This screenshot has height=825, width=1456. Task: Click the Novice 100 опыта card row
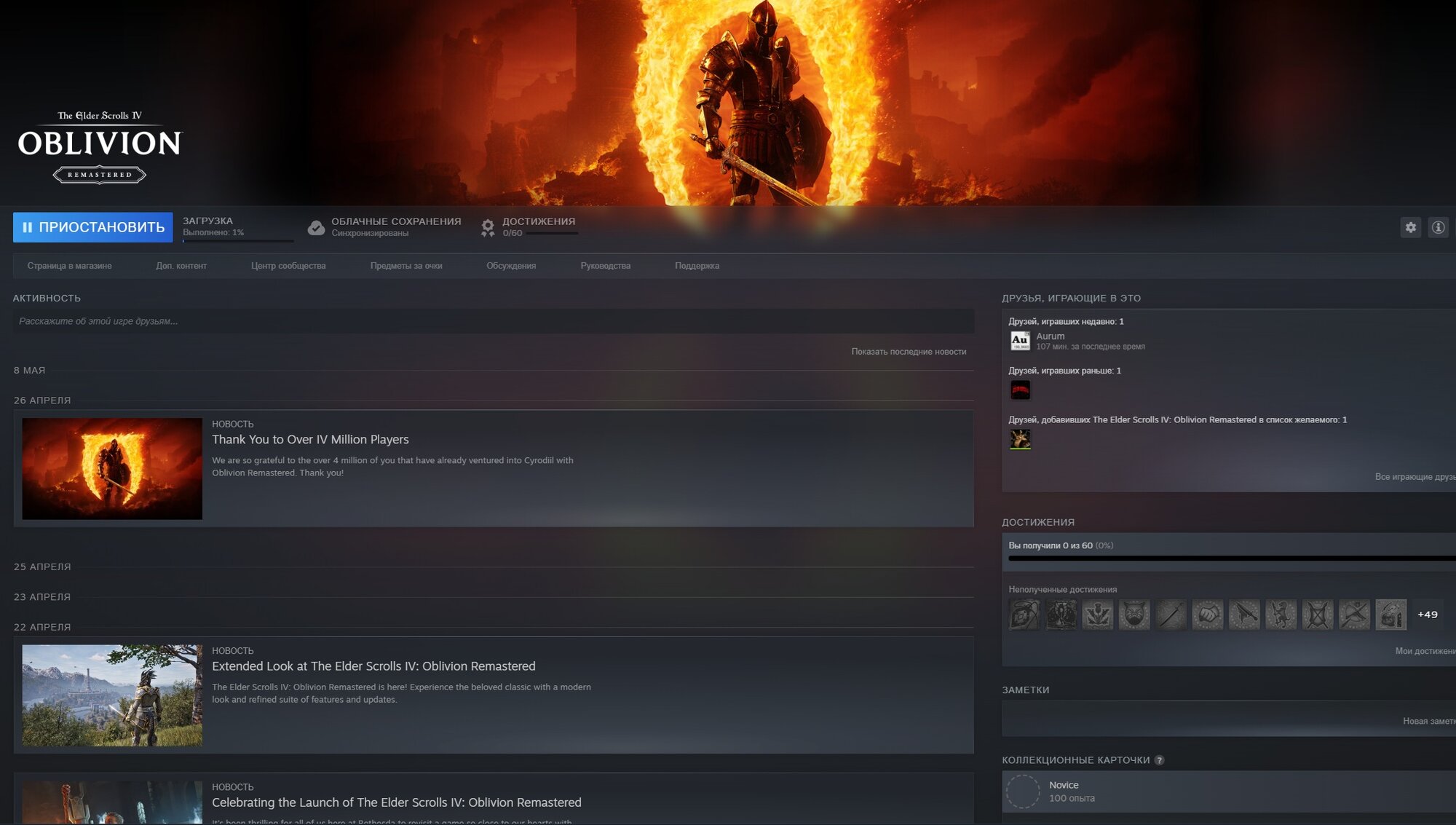pyautogui.click(x=1229, y=792)
